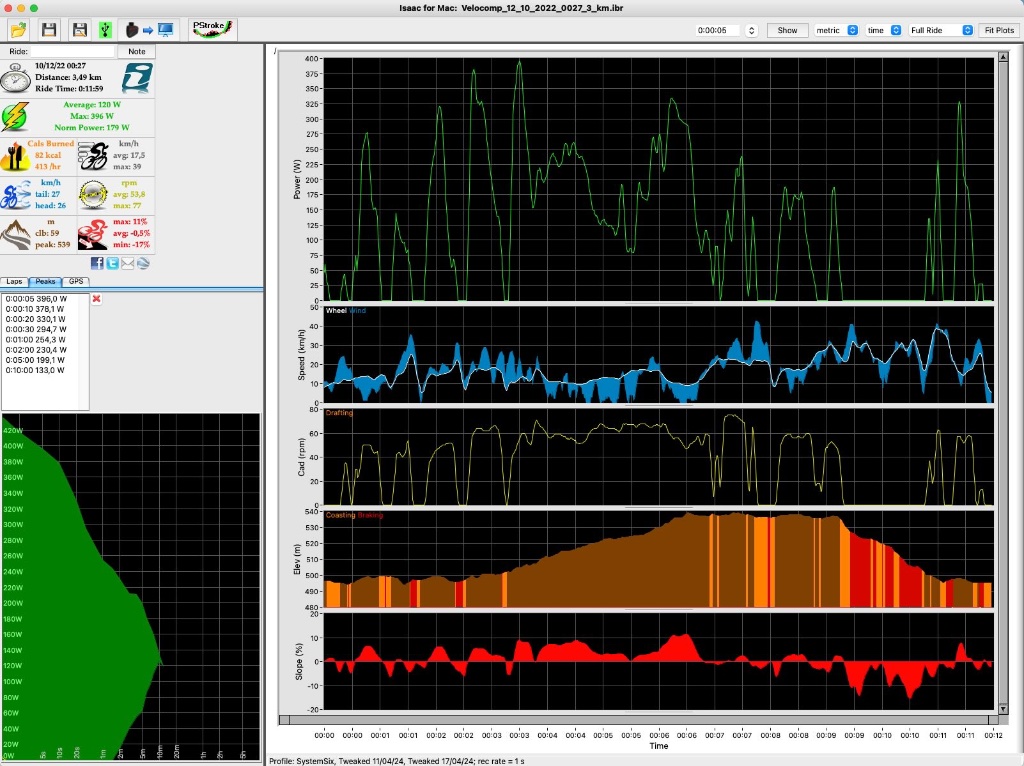Image resolution: width=1024 pixels, height=766 pixels.
Task: Click the green USB device icon
Action: [105, 29]
